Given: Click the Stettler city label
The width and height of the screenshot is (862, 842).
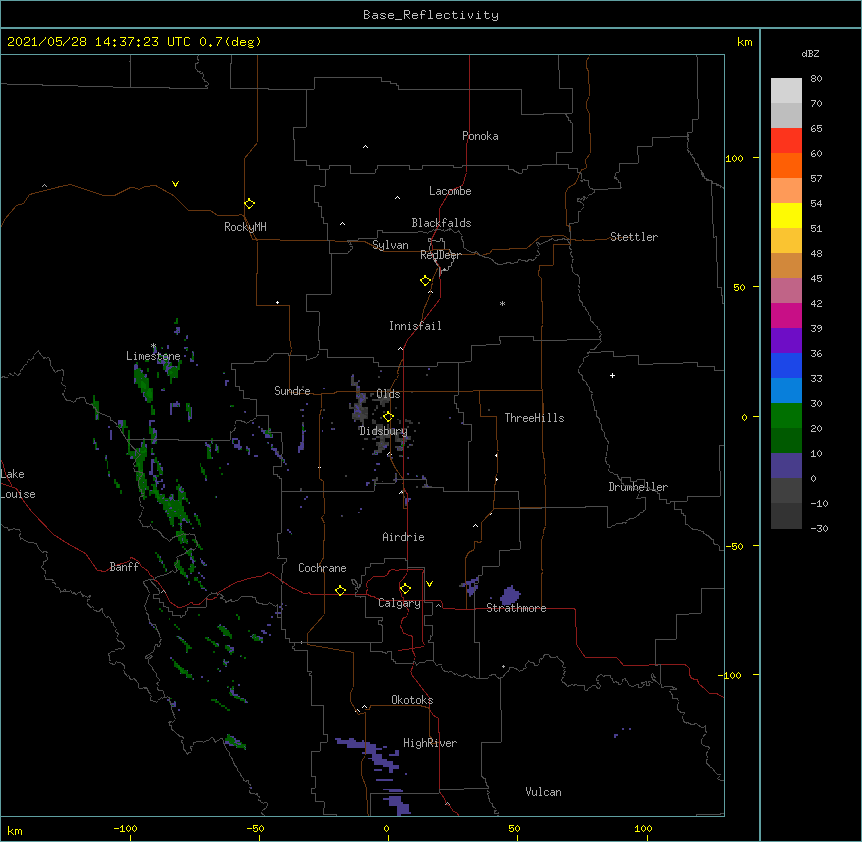Looking at the screenshot, I should [634, 237].
